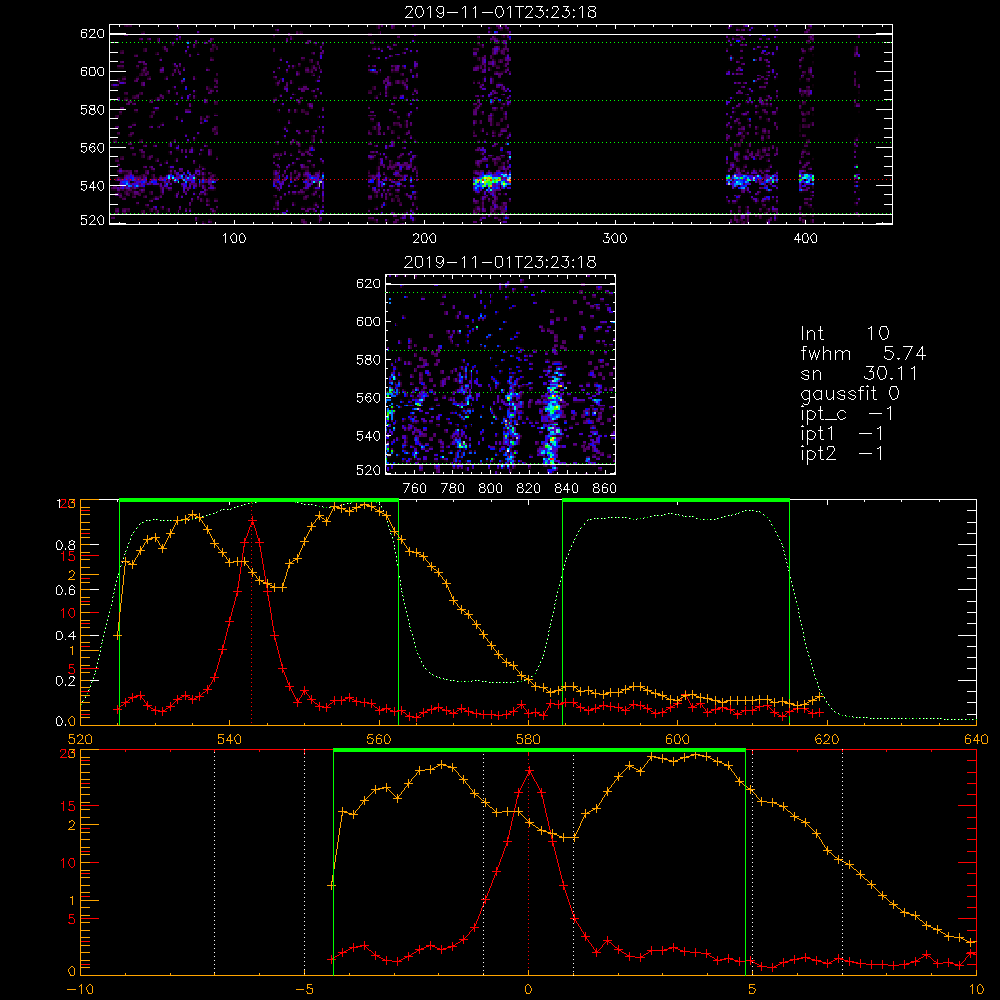Image resolution: width=1000 pixels, height=1000 pixels.
Task: Click x-axis label 400 on top spectrogram
Action: click(x=805, y=238)
